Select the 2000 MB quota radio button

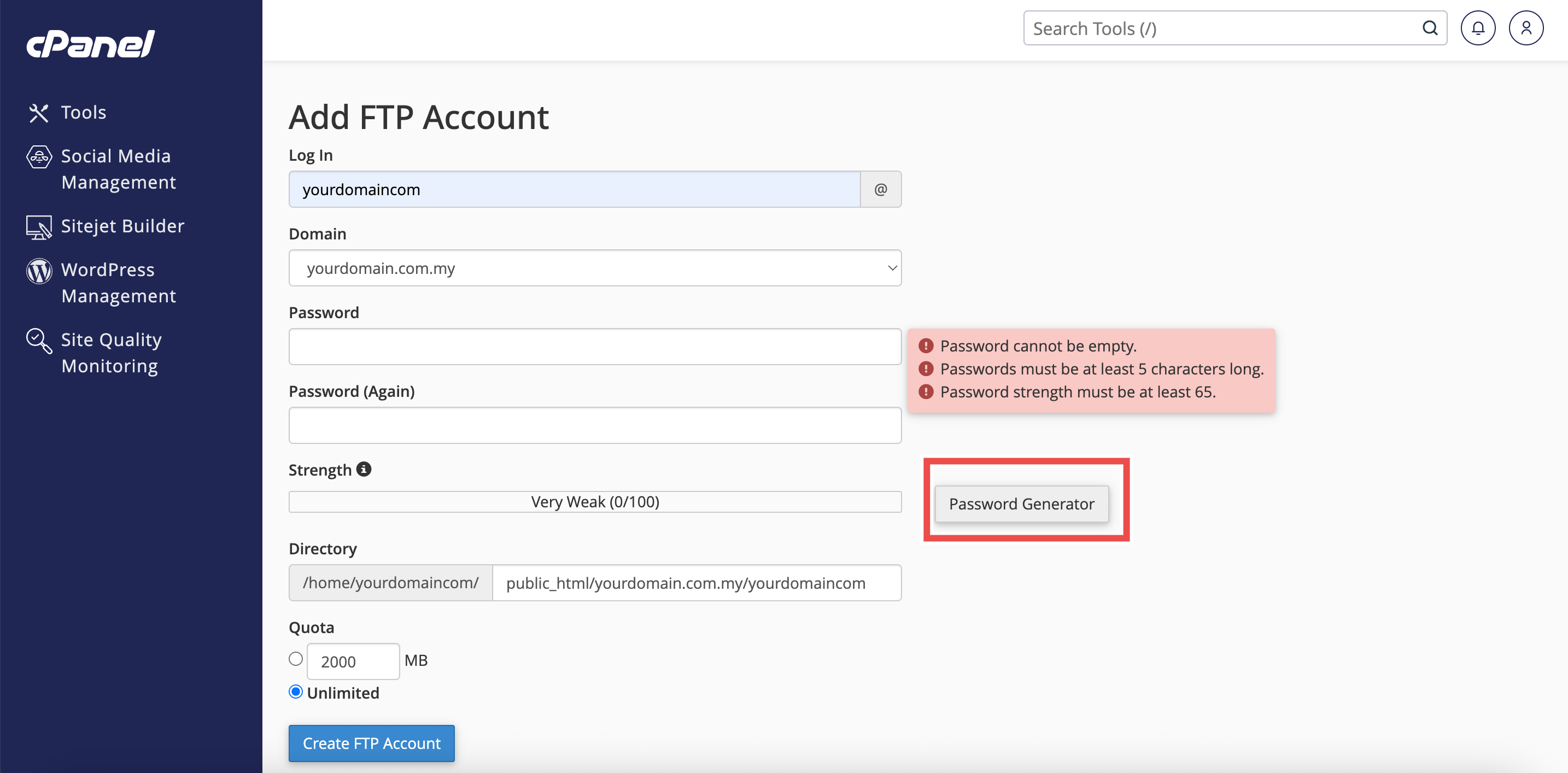point(296,659)
